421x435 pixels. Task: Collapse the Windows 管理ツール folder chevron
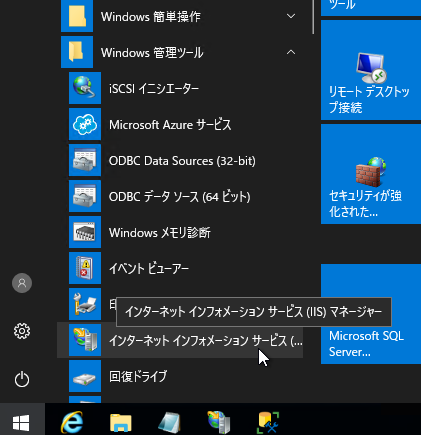291,52
